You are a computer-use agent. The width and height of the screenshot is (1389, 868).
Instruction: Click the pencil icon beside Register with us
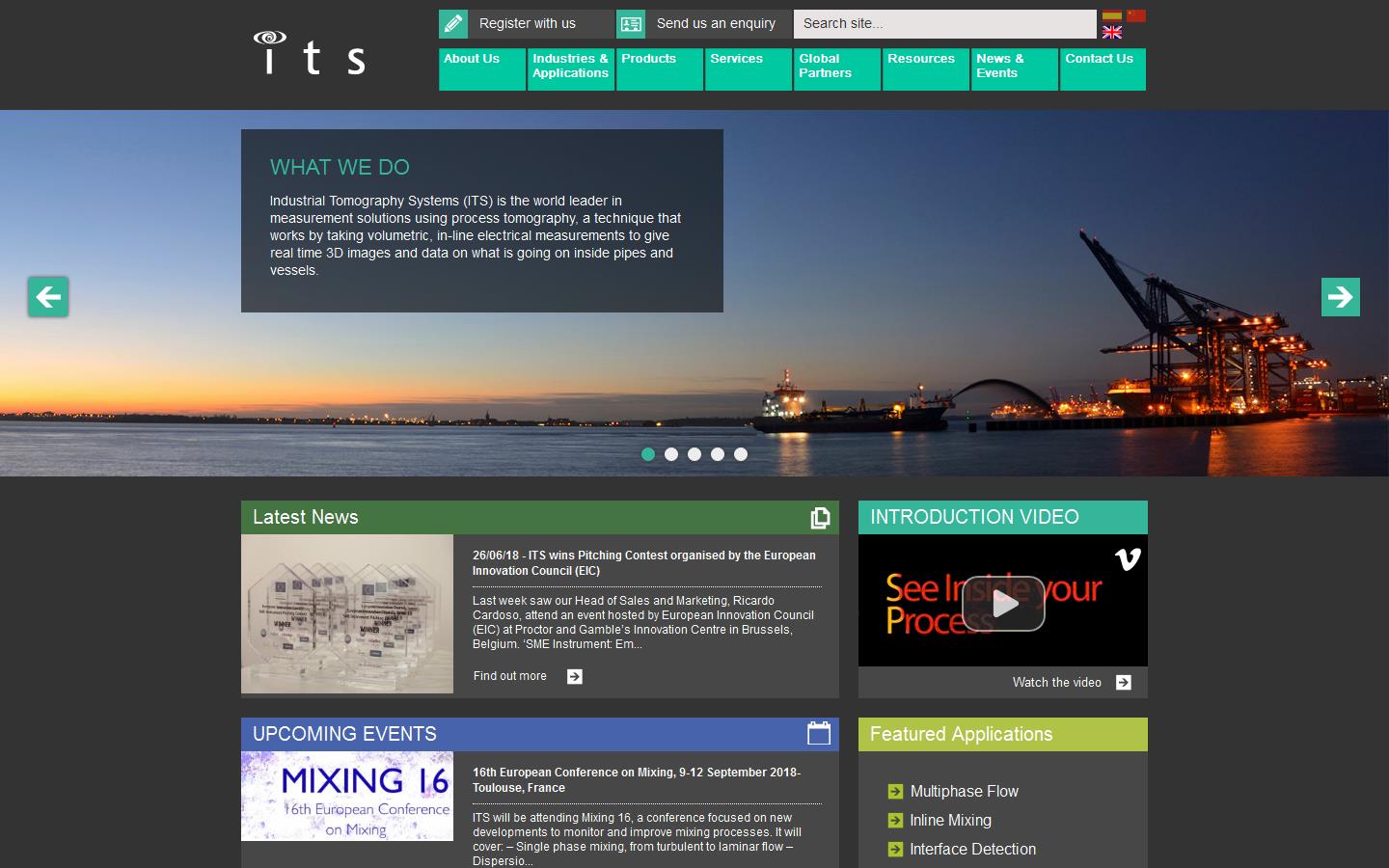[x=453, y=24]
